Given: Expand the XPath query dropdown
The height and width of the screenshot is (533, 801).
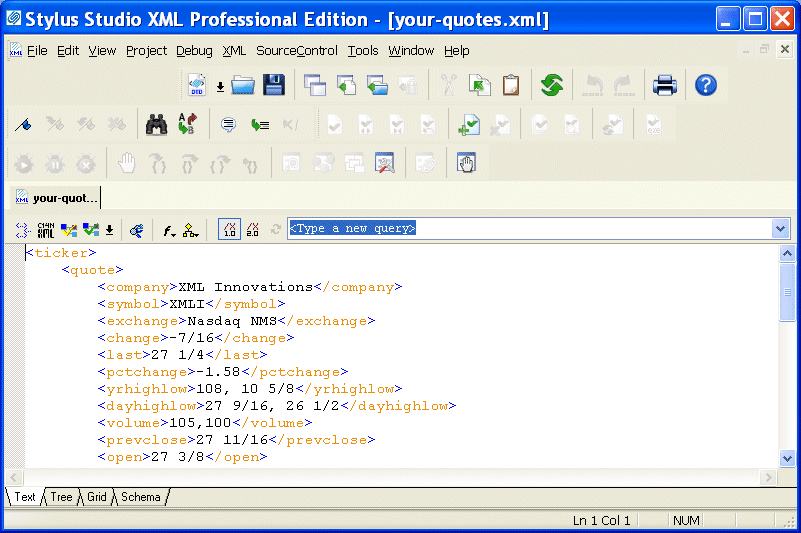Looking at the screenshot, I should click(x=781, y=229).
